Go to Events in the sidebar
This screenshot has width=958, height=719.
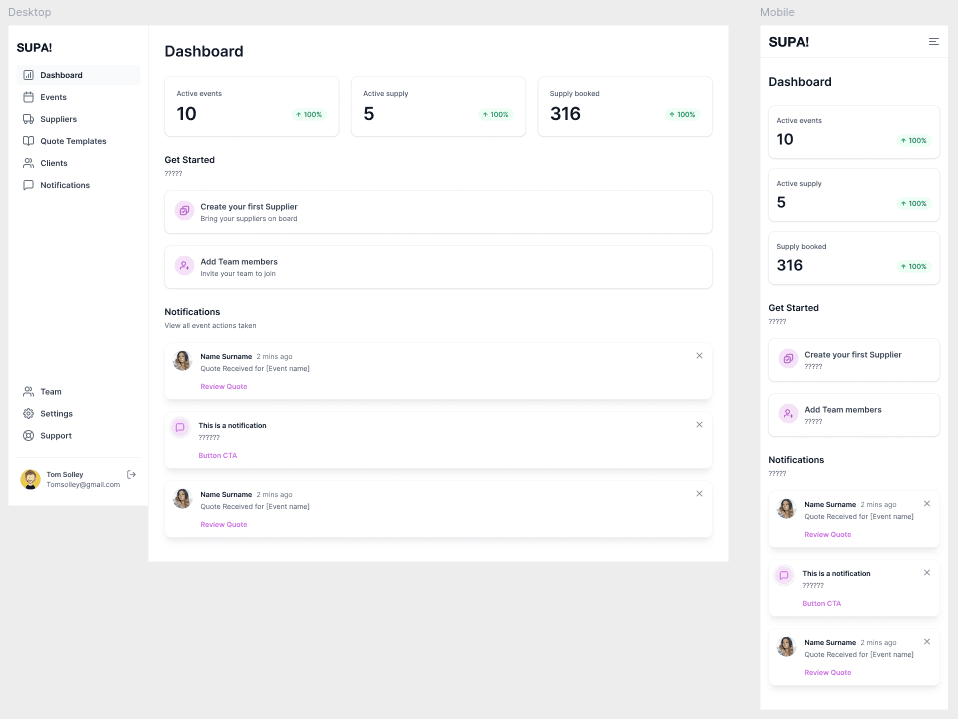tap(78, 97)
